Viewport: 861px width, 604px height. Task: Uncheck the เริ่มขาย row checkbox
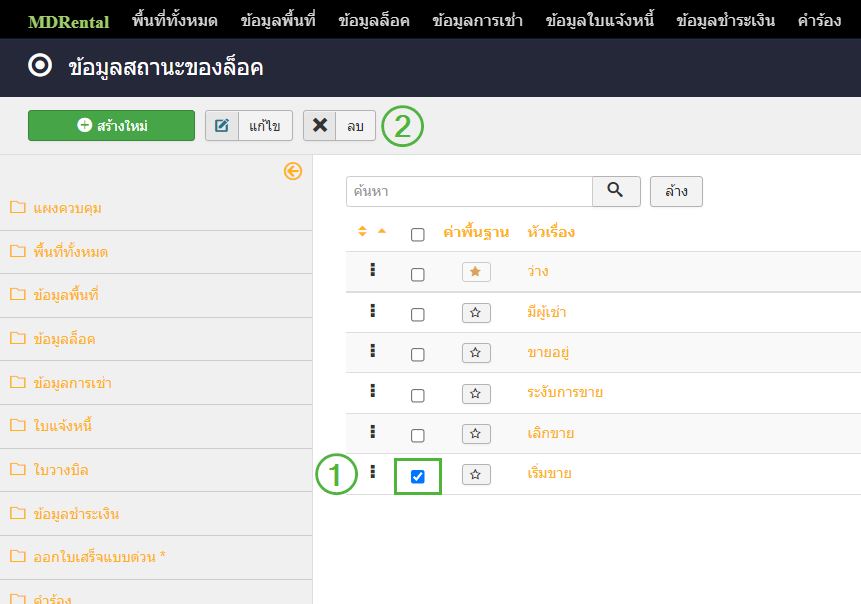coord(418,477)
